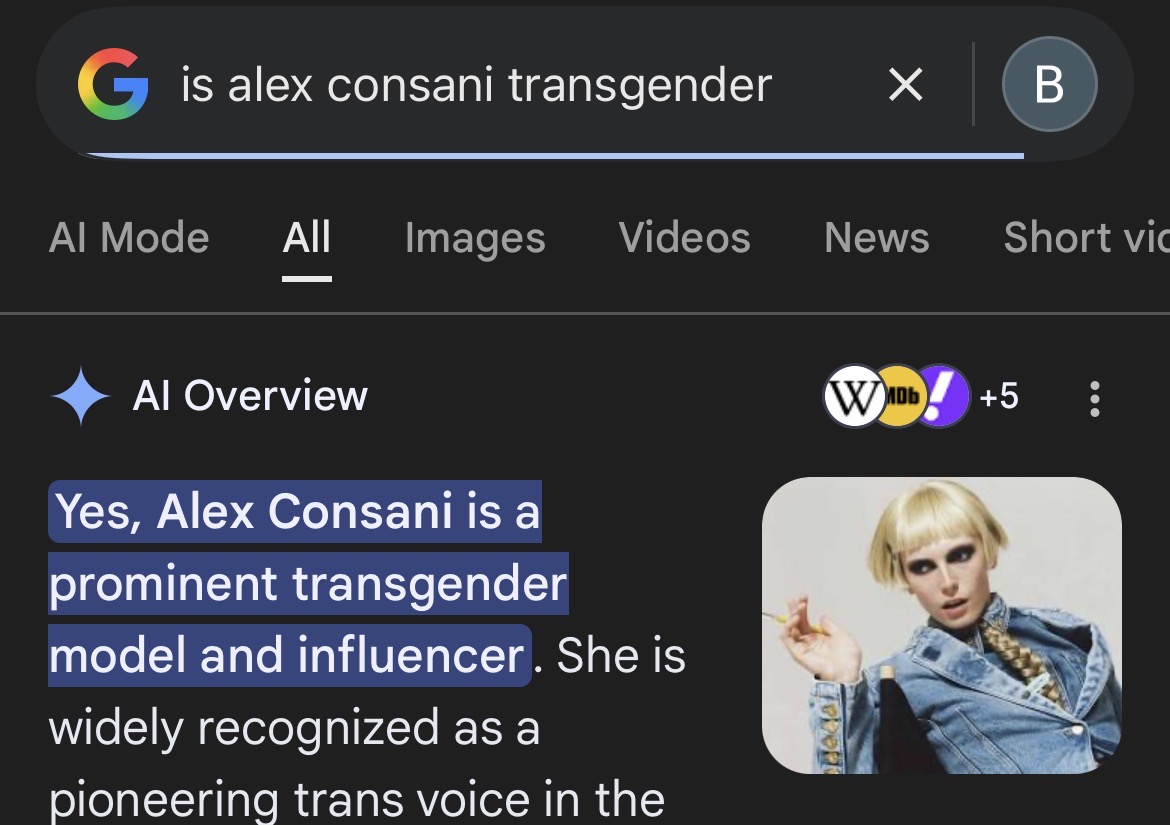The image size is (1170, 825).
Task: Open the IMDb source icon
Action: coord(898,397)
